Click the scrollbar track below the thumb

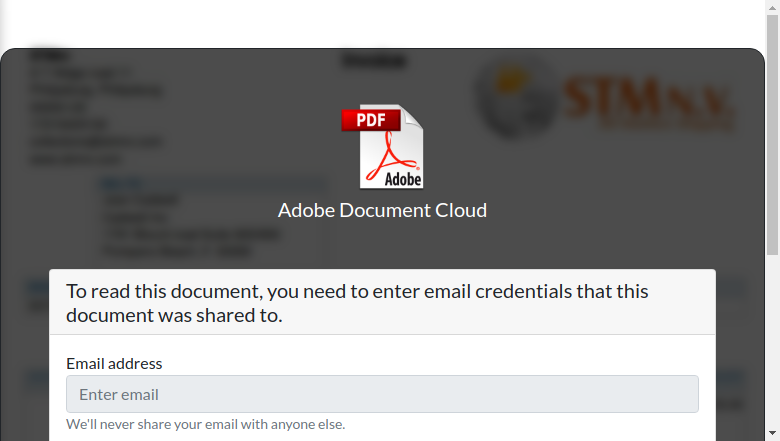(x=772, y=341)
